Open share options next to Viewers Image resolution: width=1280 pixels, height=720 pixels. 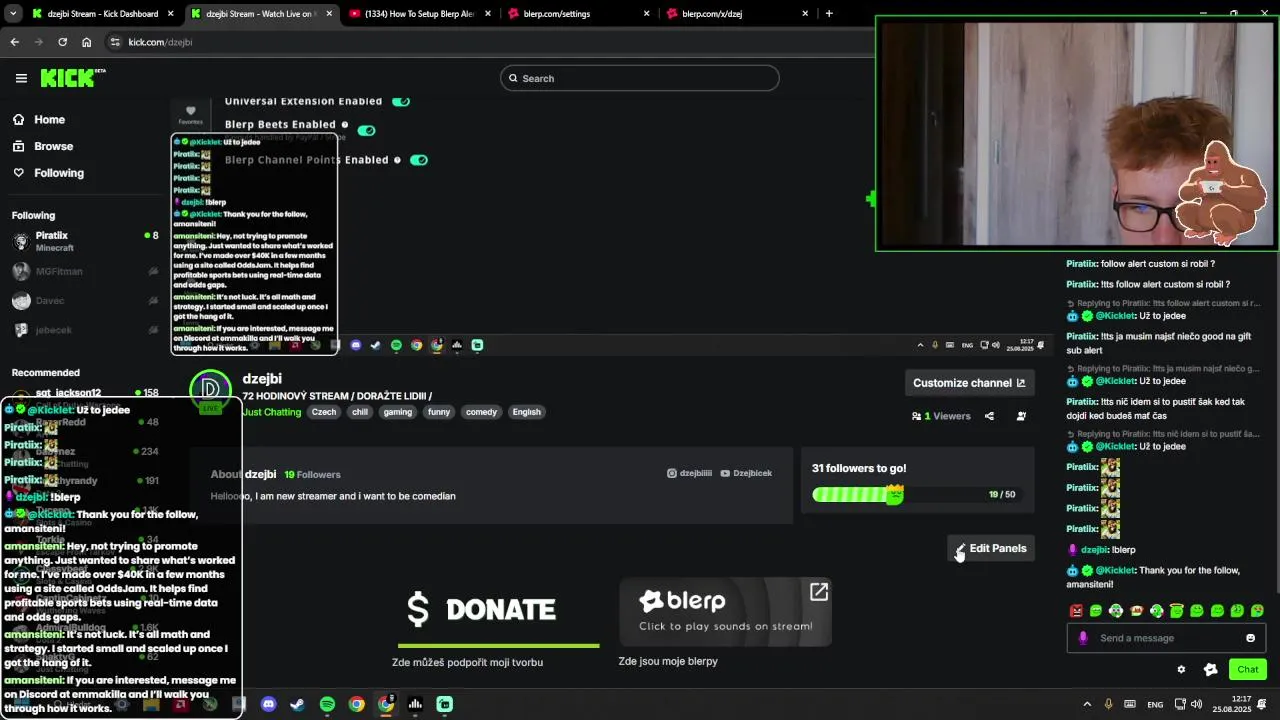point(989,416)
